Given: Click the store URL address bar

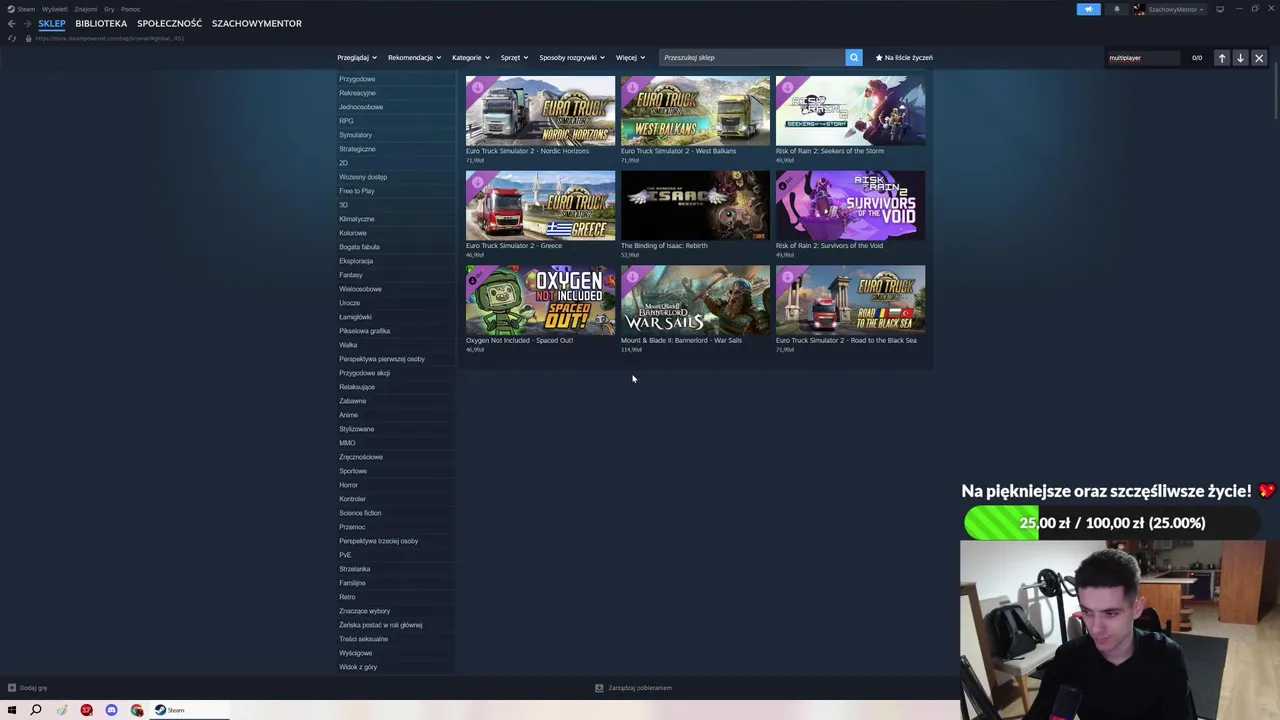Looking at the screenshot, I should coord(110,38).
